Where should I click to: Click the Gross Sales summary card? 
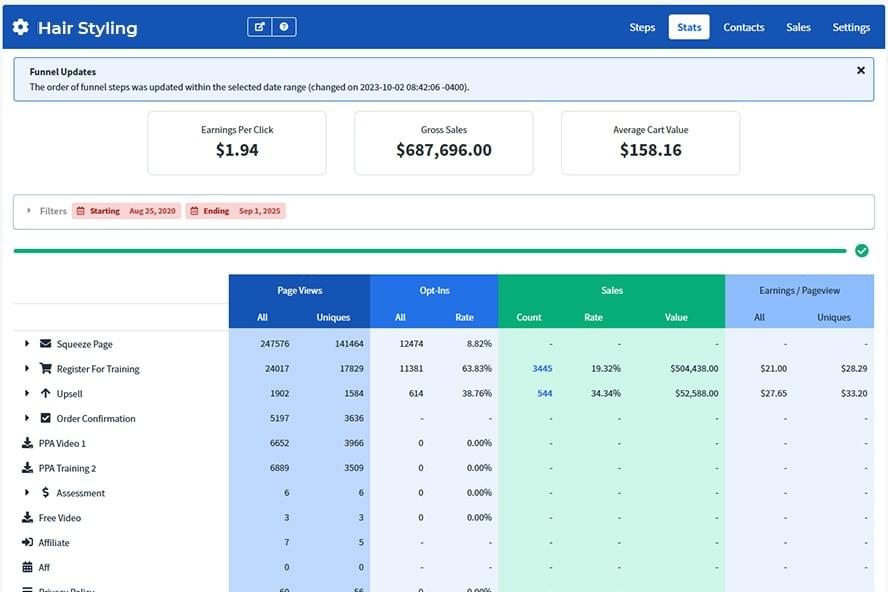point(443,143)
